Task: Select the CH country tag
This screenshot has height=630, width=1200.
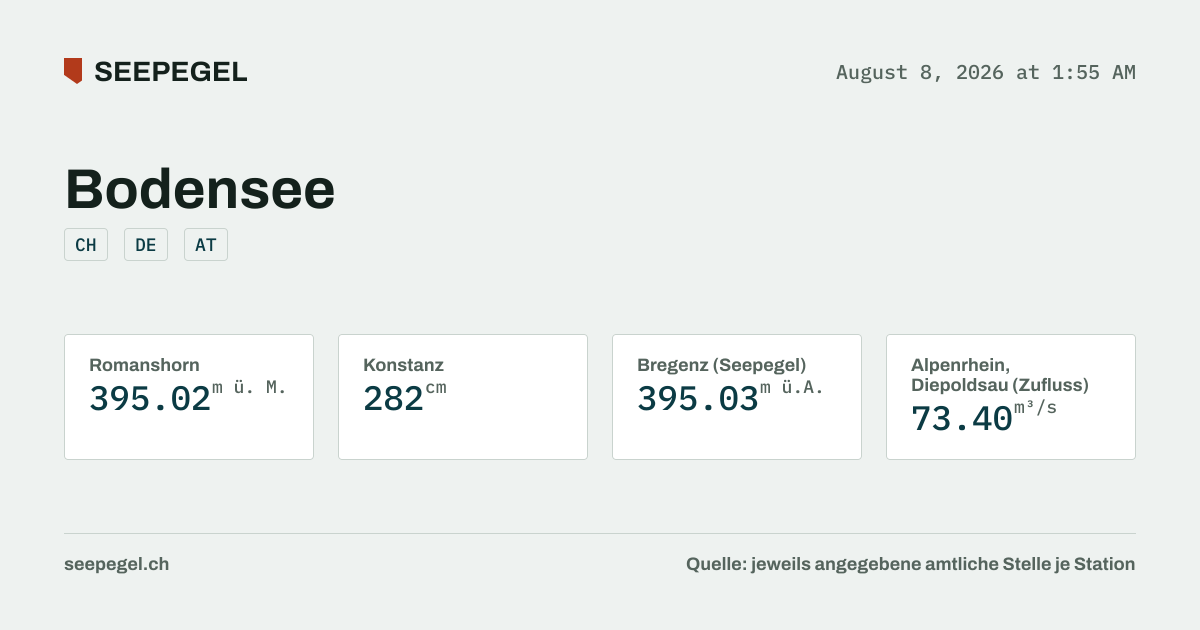Action: click(86, 245)
